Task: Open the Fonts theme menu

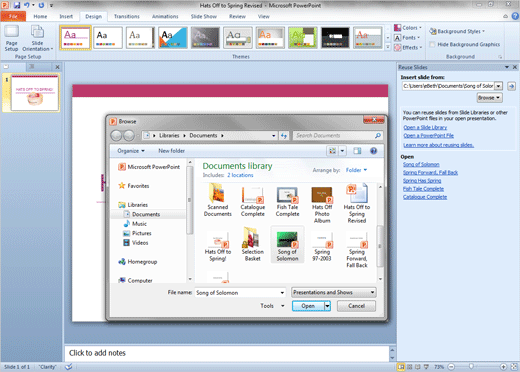Action: coord(407,38)
